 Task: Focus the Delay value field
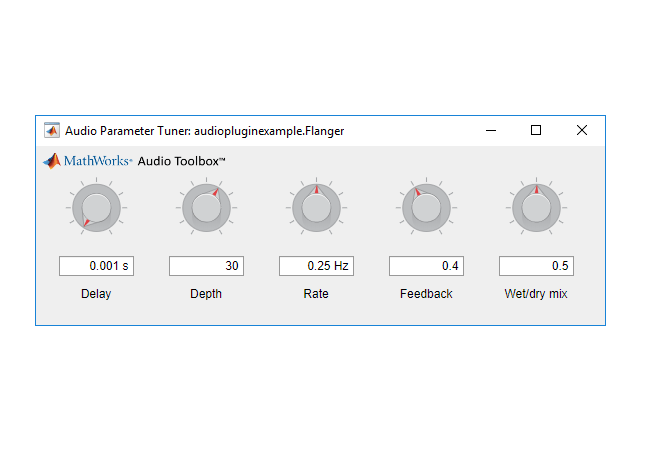point(96,266)
